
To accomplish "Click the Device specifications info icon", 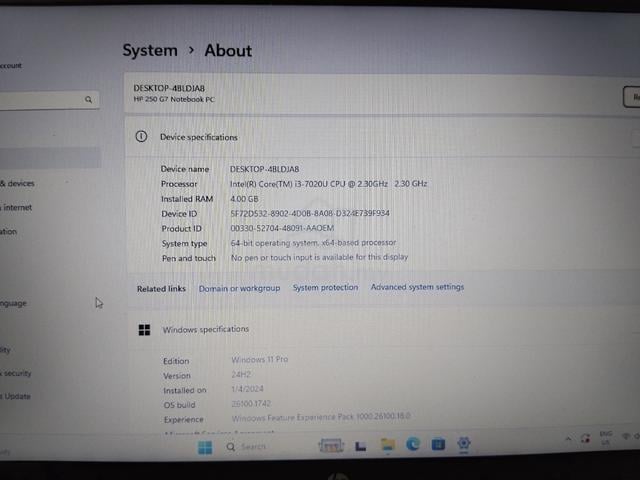I will pos(141,136).
